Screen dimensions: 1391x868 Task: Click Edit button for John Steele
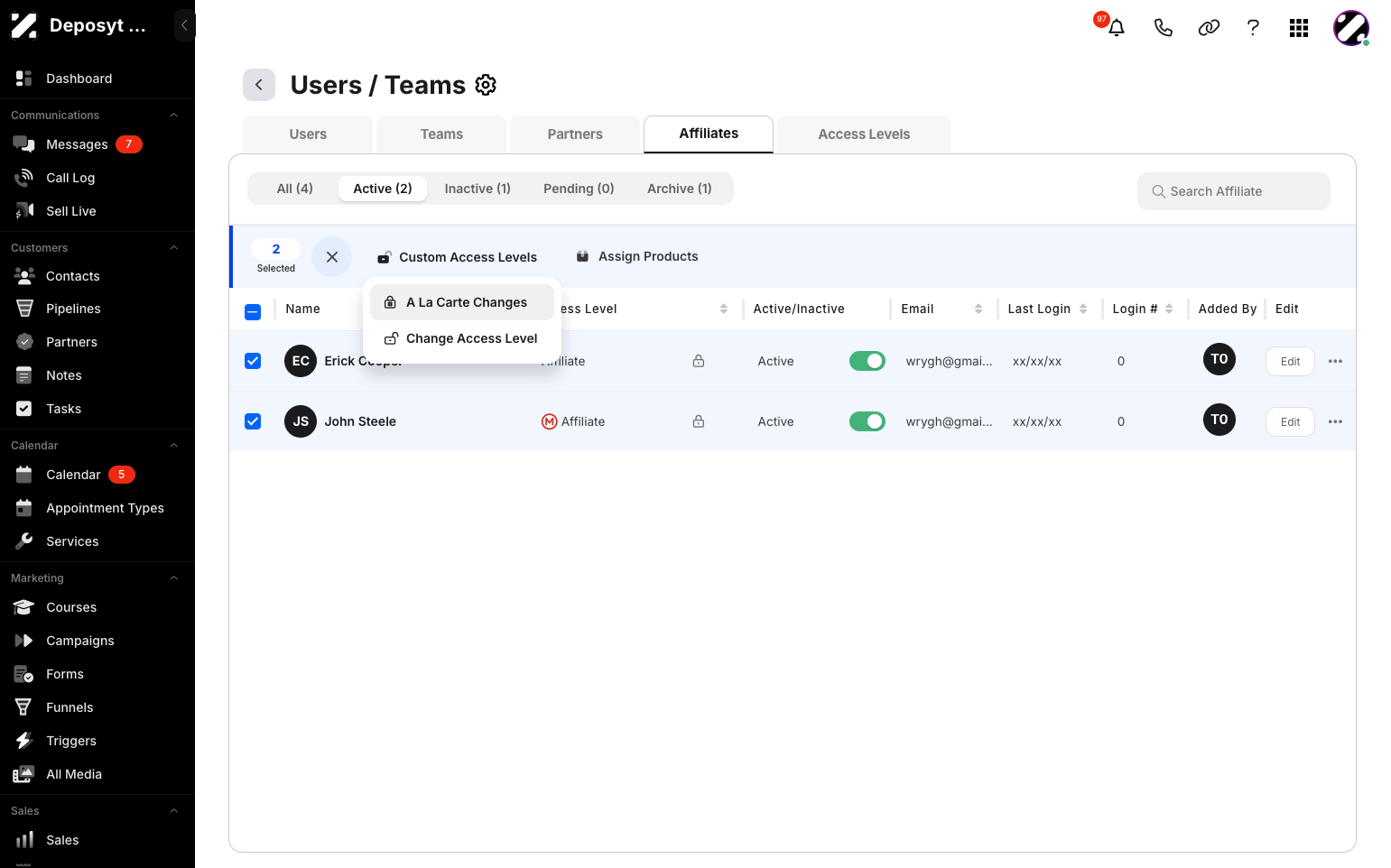coord(1290,421)
